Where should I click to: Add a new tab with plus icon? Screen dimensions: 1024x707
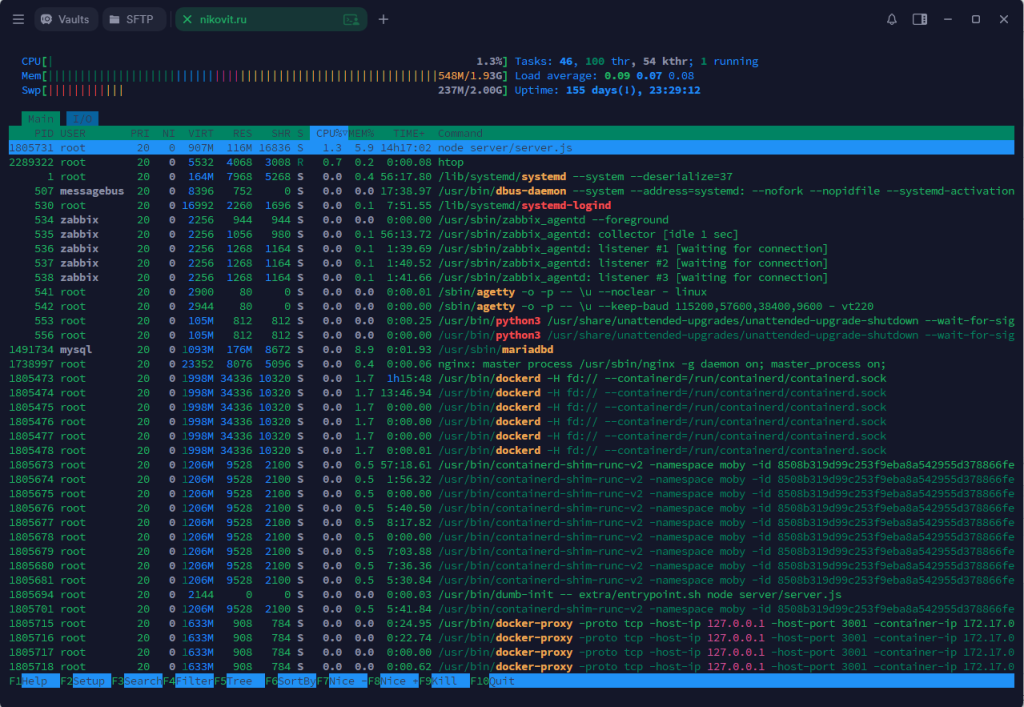(383, 20)
